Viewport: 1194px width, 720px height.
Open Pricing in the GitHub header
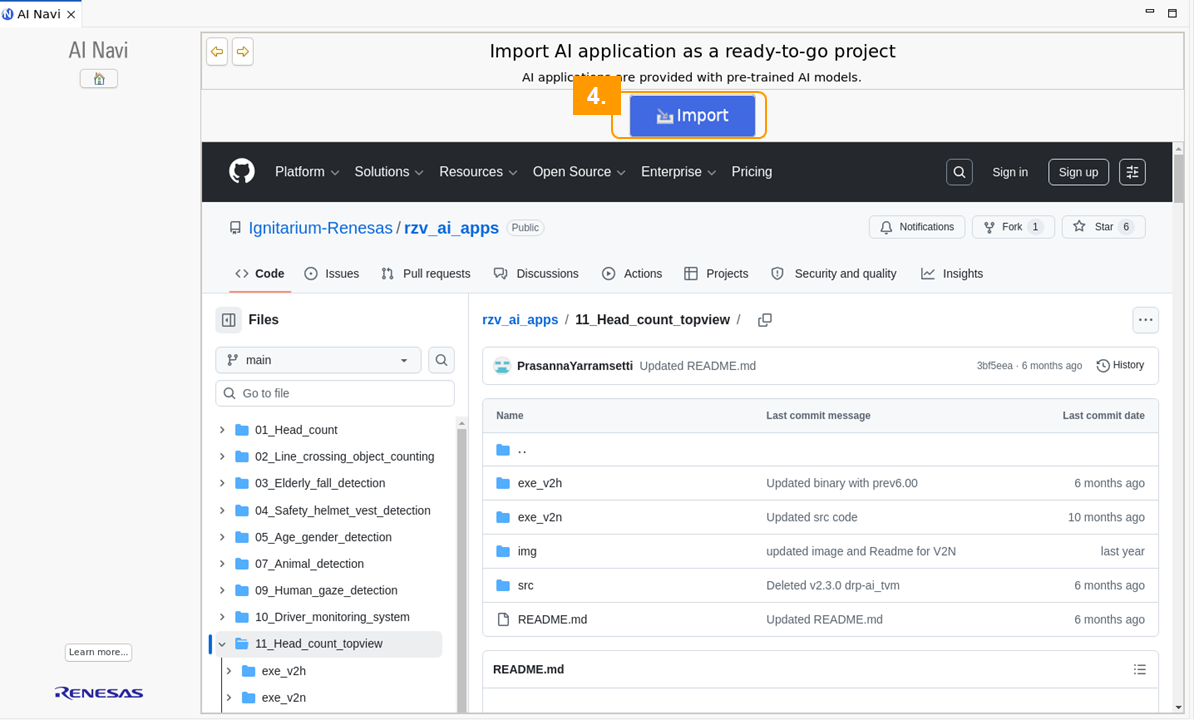pyautogui.click(x=752, y=172)
